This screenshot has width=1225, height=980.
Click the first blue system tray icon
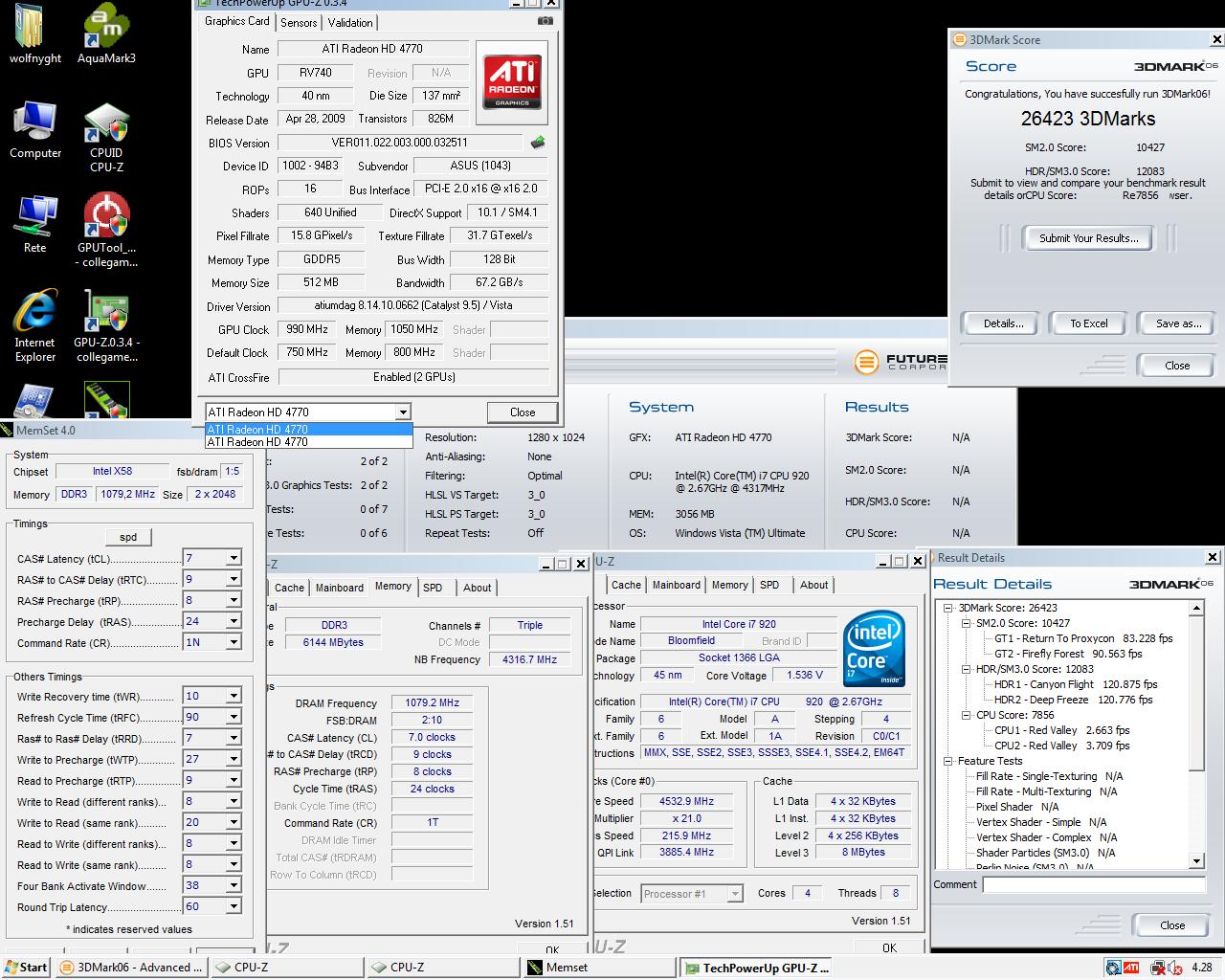click(1114, 968)
